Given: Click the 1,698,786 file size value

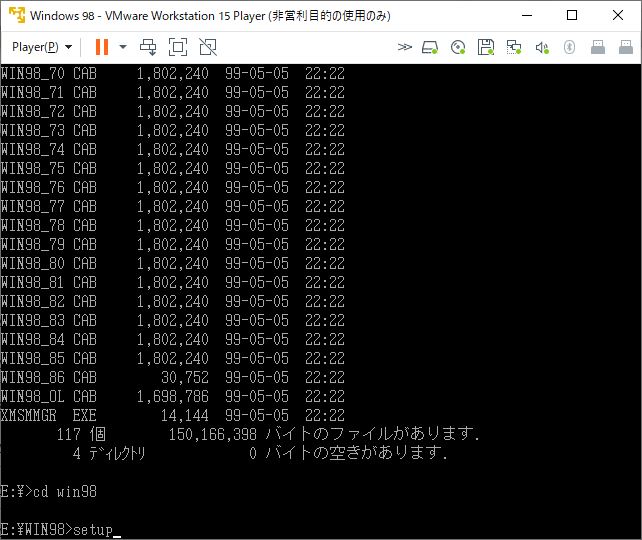Looking at the screenshot, I should [172, 396].
